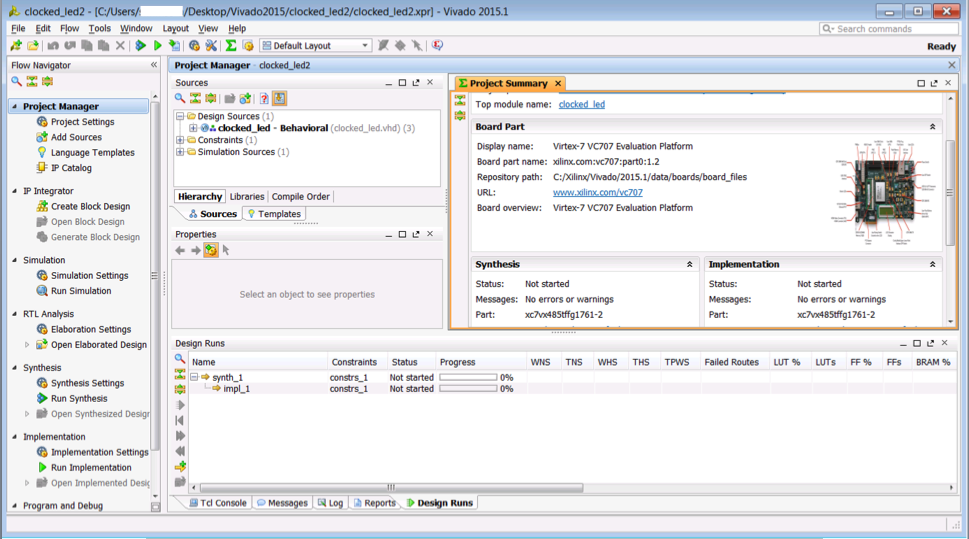The image size is (969, 539).
Task: Click the highlighted settings icon in Properties toolbar
Action: tap(211, 250)
